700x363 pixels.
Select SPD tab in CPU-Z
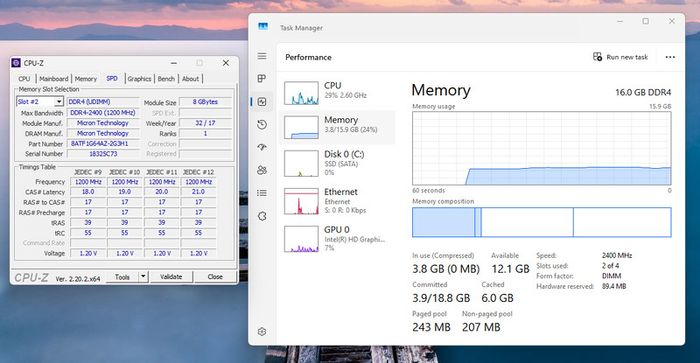click(x=112, y=78)
